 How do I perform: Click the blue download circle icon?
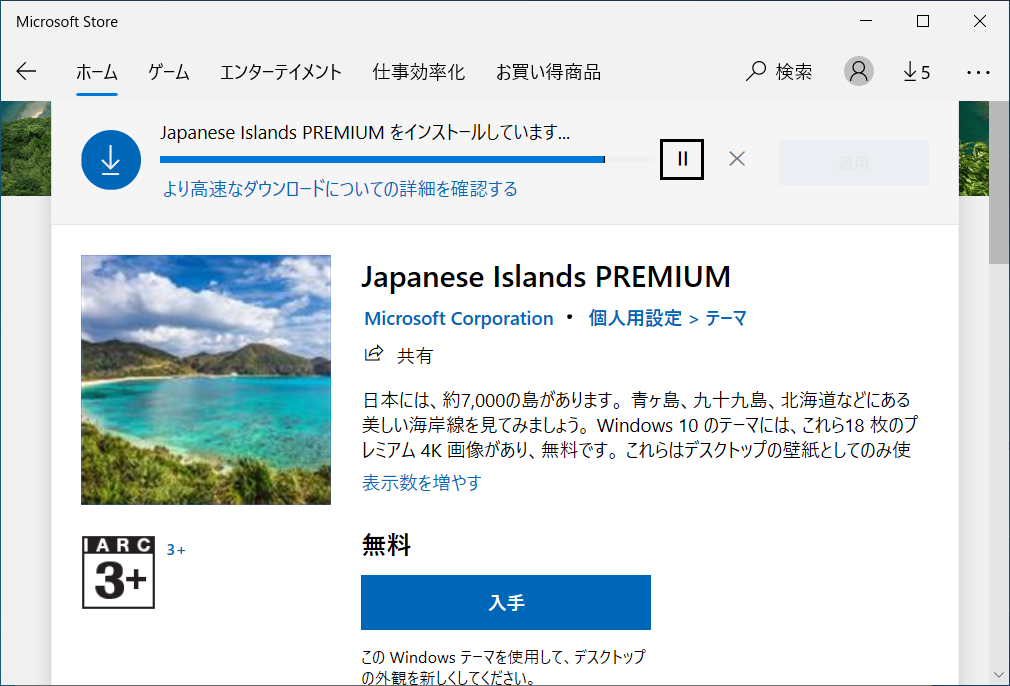(x=111, y=160)
